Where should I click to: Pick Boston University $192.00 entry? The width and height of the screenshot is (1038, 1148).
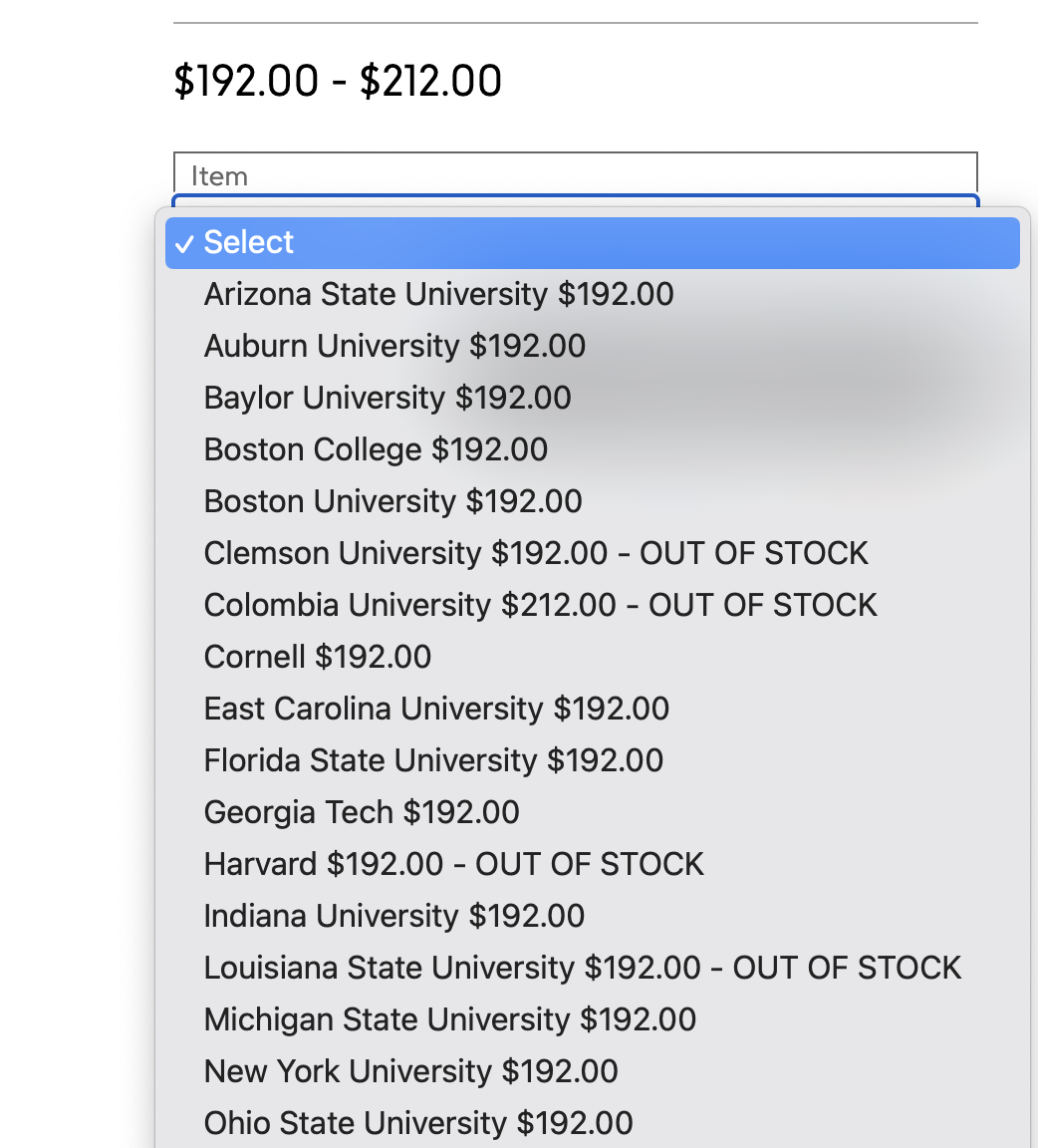coord(592,502)
